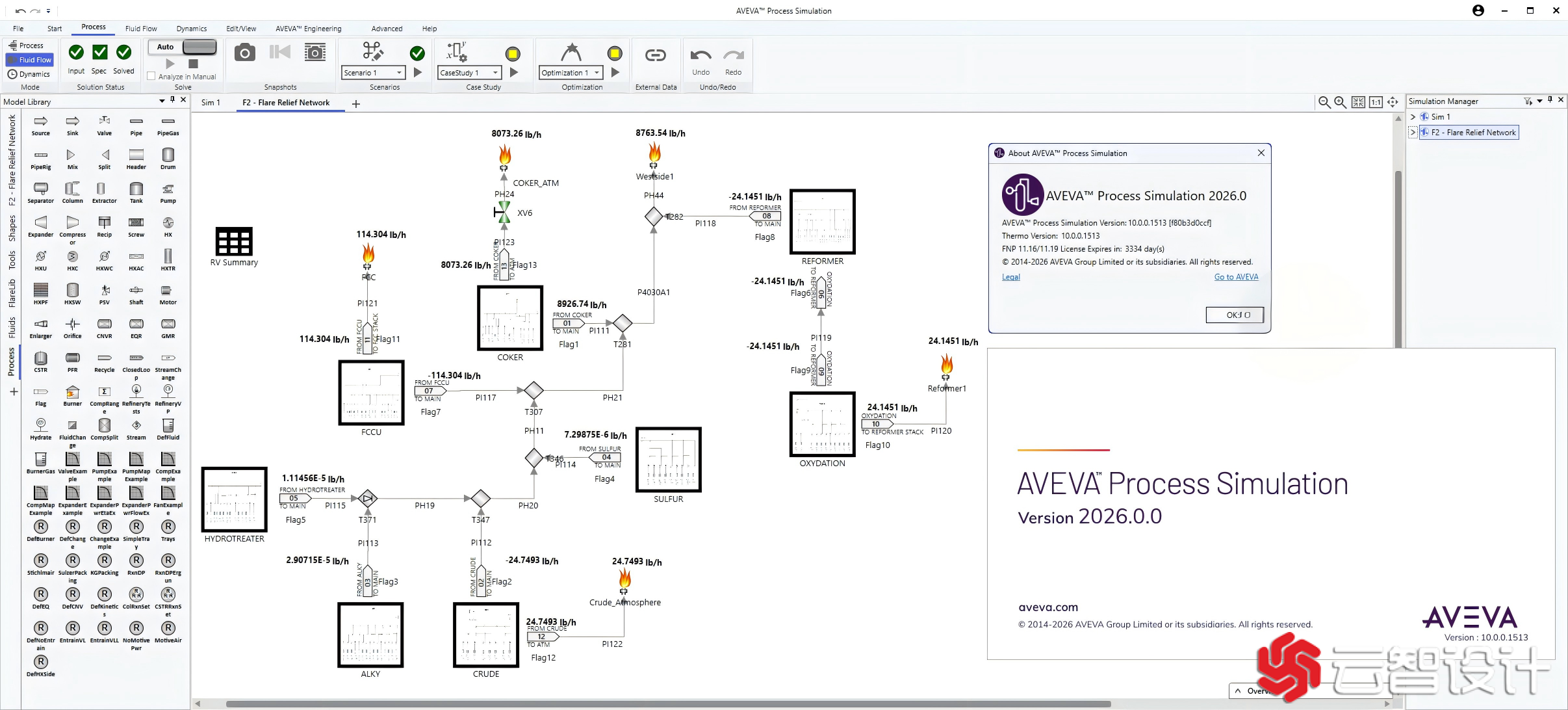The width and height of the screenshot is (1568, 710).
Task: Switch to the Process ribbon tab
Action: [x=93, y=27]
